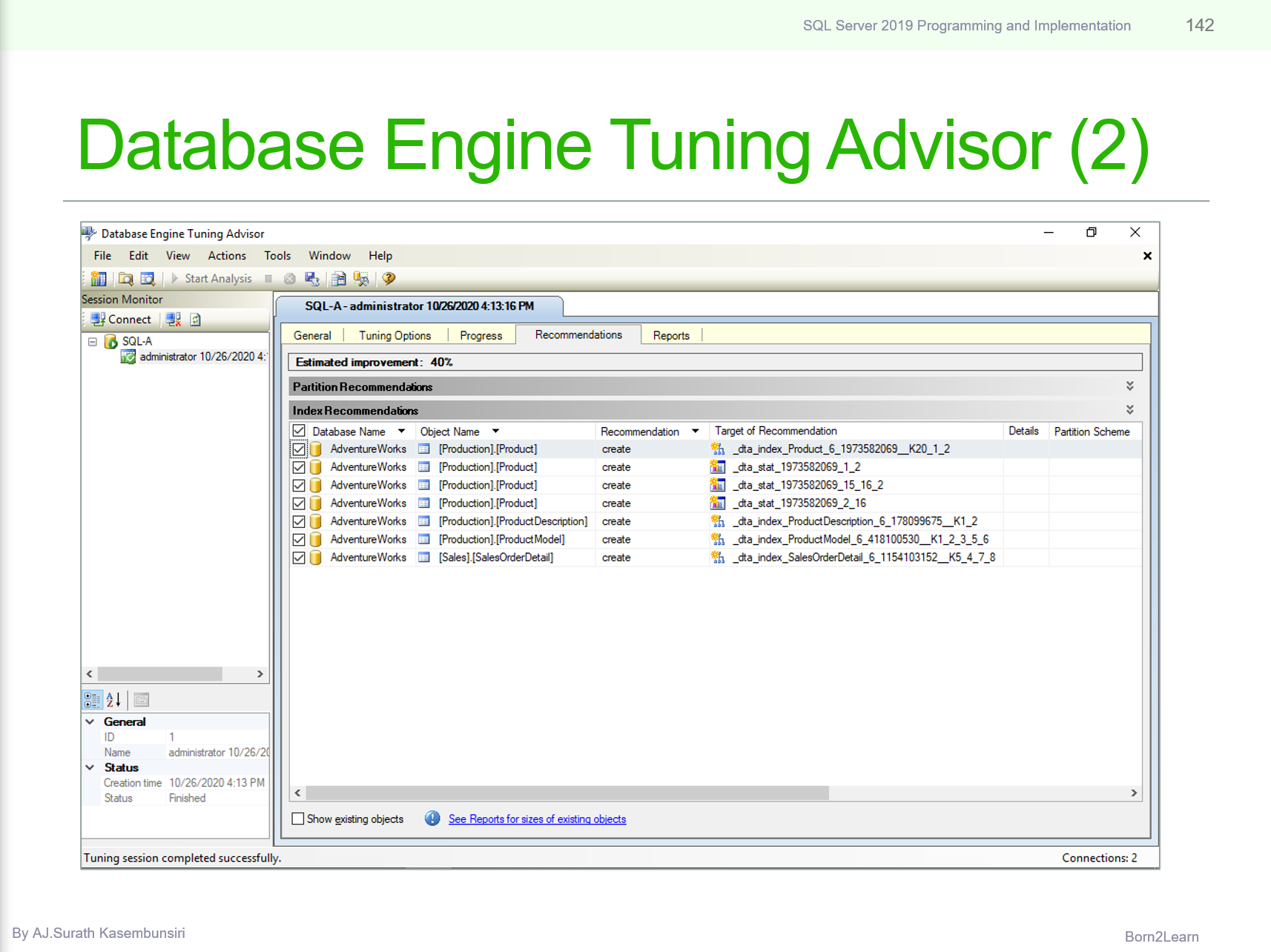Open Help via the question mark icon
This screenshot has width=1271, height=952.
[389, 279]
